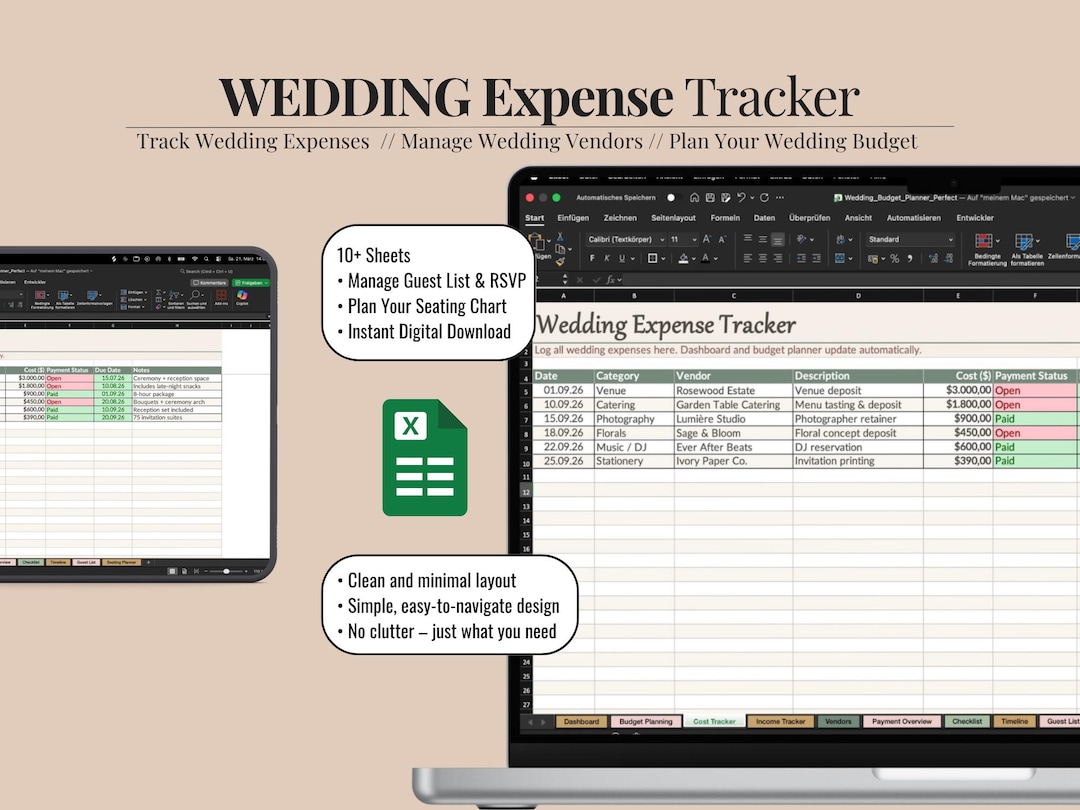
Task: Switch to the Payment Overview sheet tab
Action: (902, 722)
